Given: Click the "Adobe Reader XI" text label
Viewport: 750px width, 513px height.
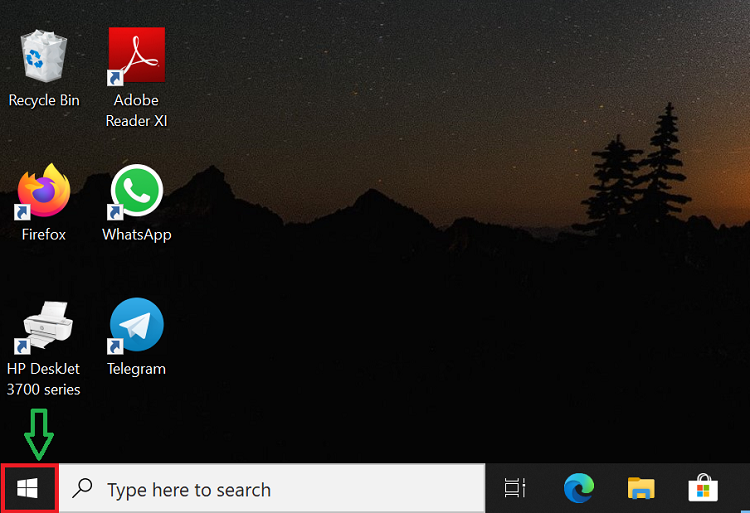Looking at the screenshot, I should (x=136, y=111).
